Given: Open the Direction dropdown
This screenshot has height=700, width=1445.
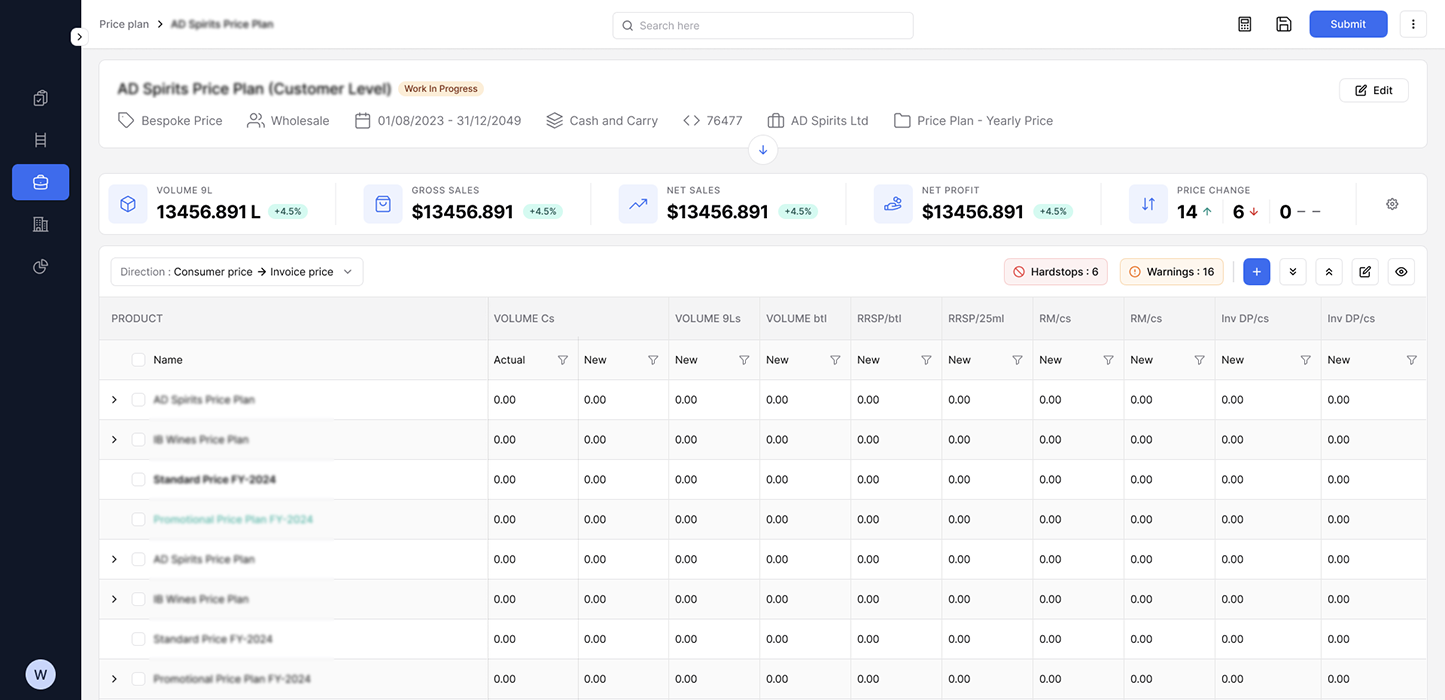Looking at the screenshot, I should 237,272.
